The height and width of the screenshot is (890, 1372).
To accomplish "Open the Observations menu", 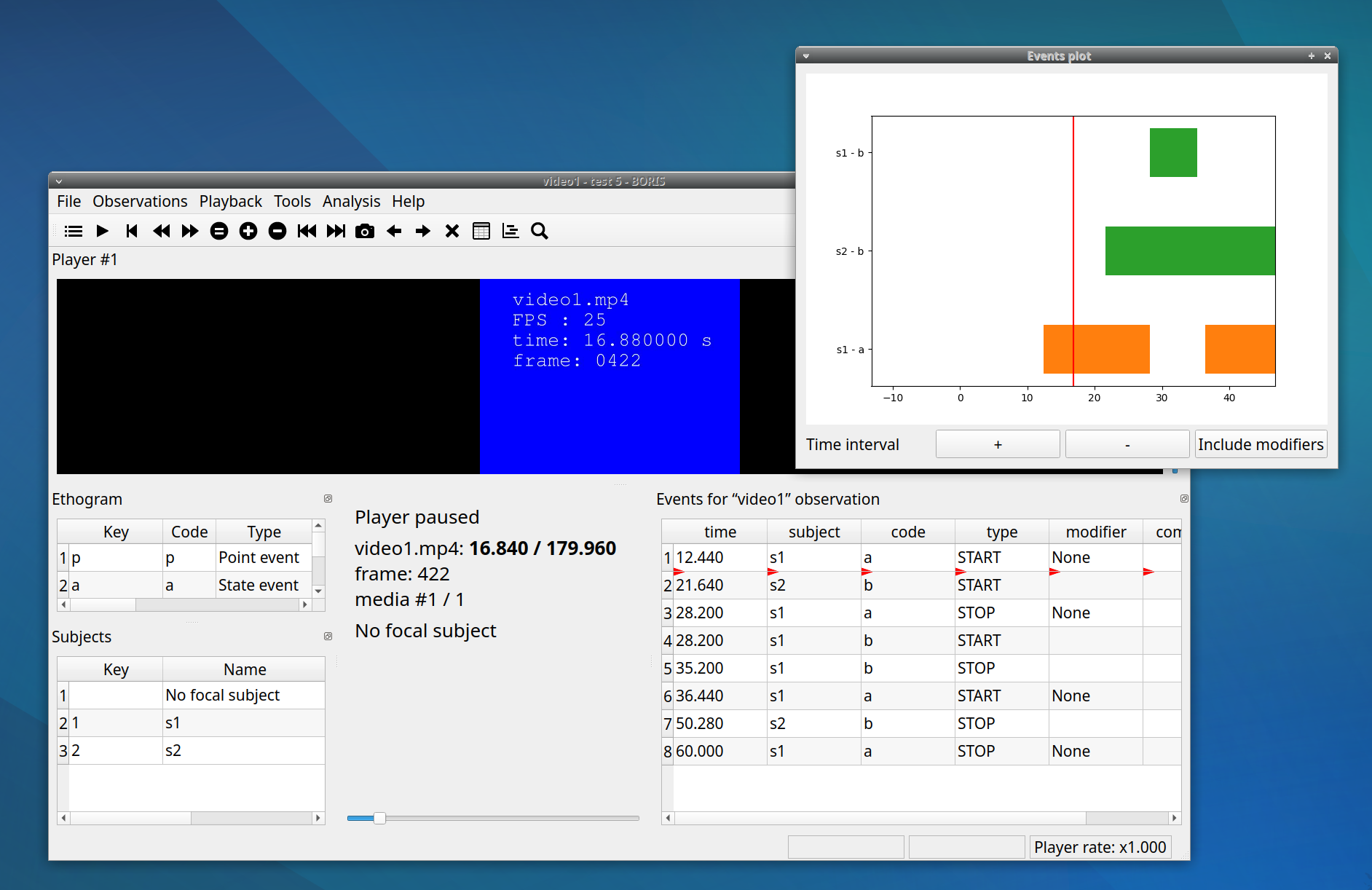I will click(140, 201).
